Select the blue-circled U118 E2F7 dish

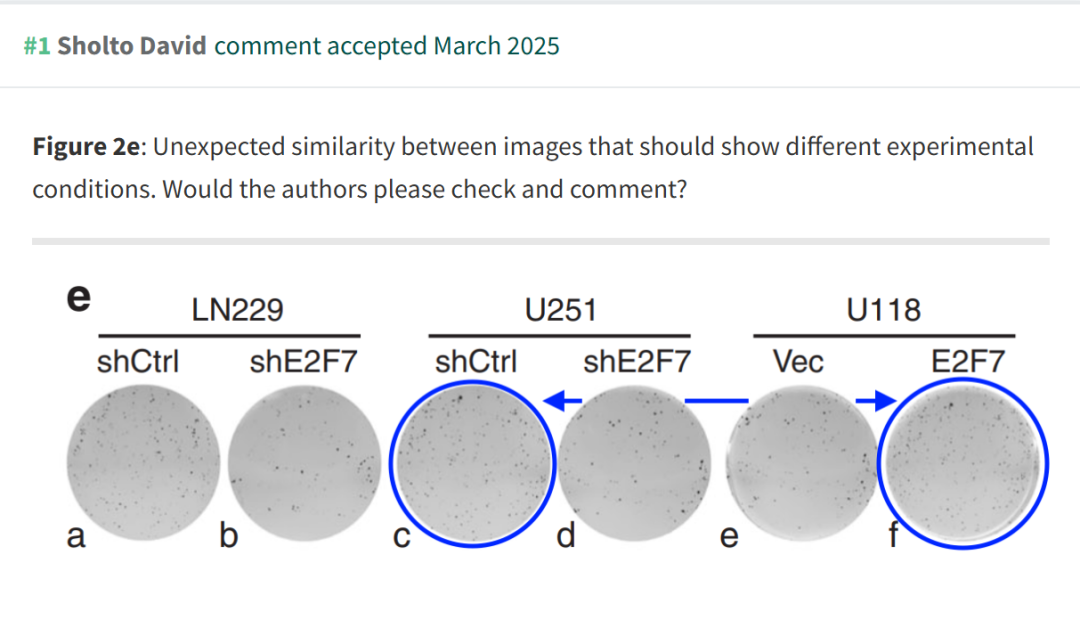click(x=963, y=465)
